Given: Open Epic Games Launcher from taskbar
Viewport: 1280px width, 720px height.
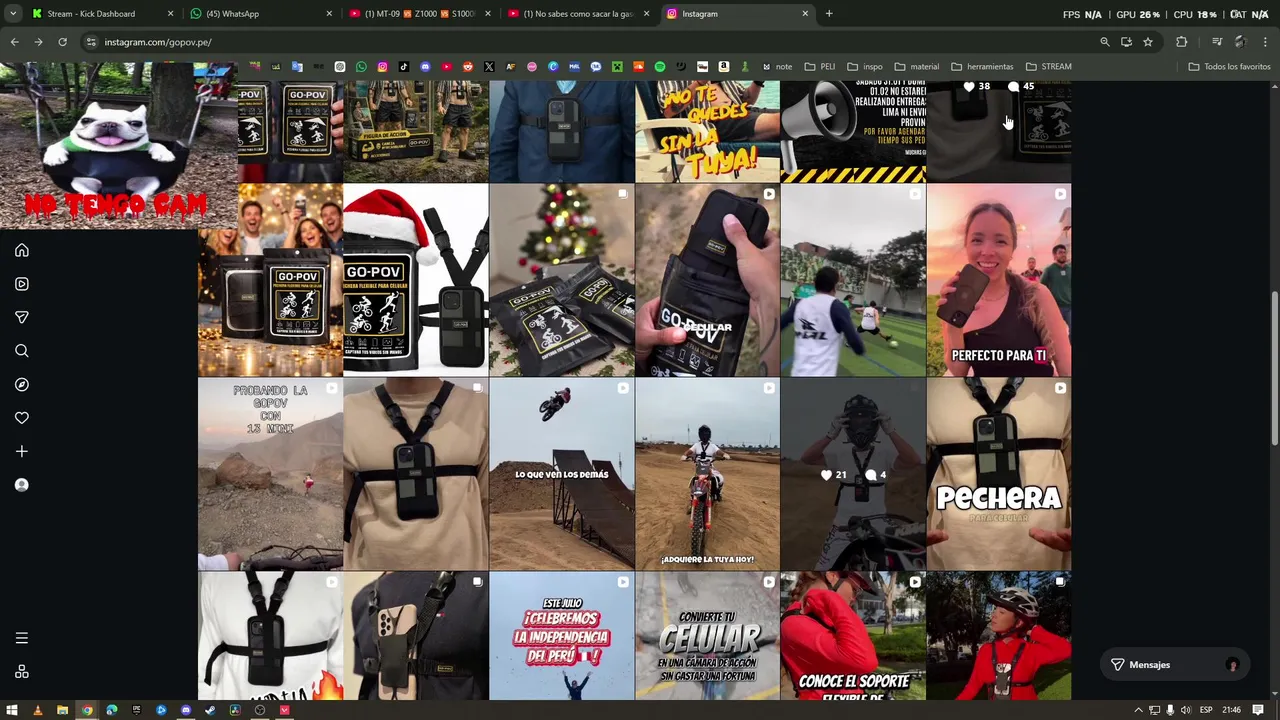Looking at the screenshot, I should click(x=137, y=710).
